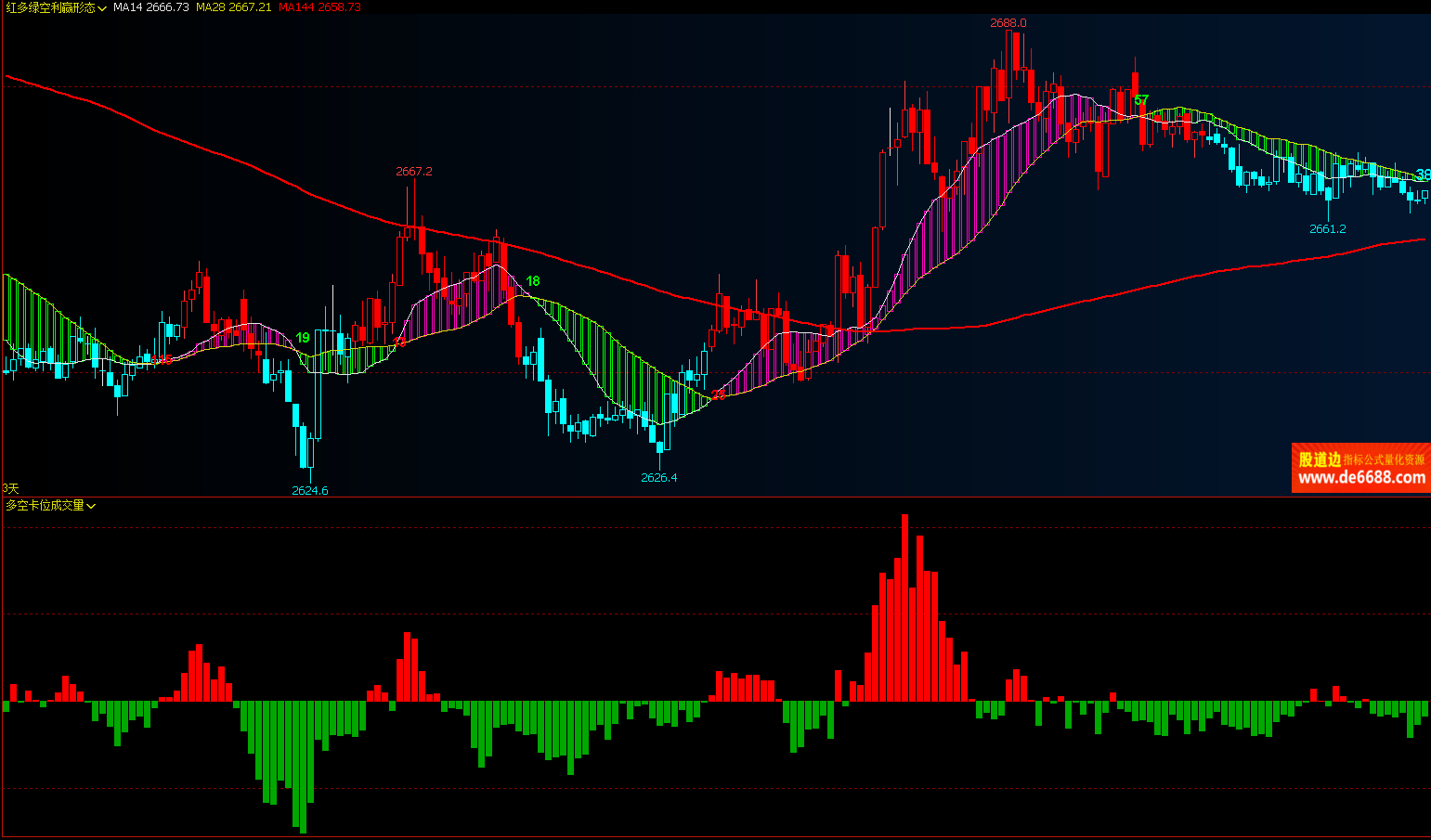Click the green 19 signal marker
Viewport: 1431px width, 840px height.
coord(303,338)
